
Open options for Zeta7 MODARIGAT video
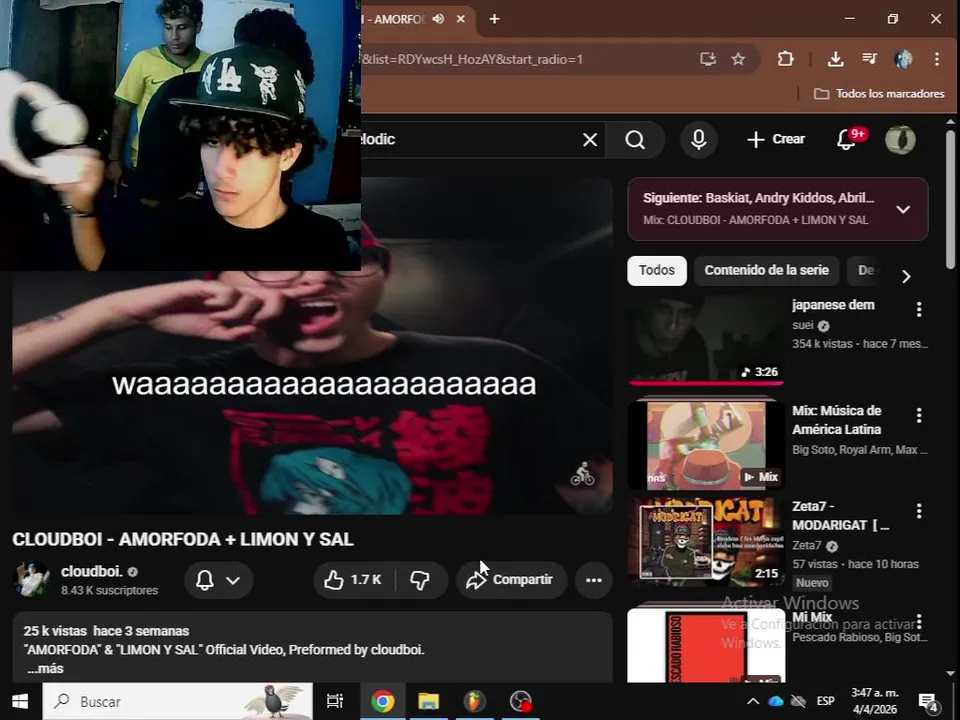click(x=919, y=511)
